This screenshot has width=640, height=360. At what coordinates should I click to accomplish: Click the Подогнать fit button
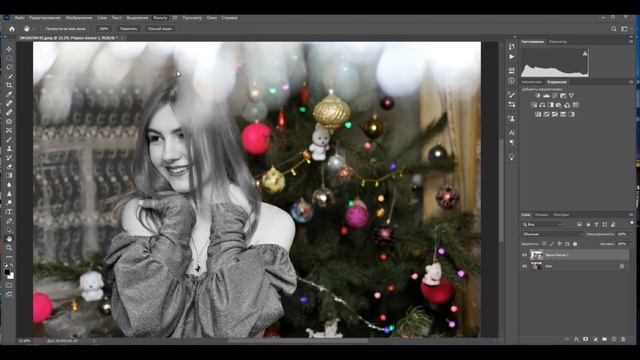pos(129,29)
